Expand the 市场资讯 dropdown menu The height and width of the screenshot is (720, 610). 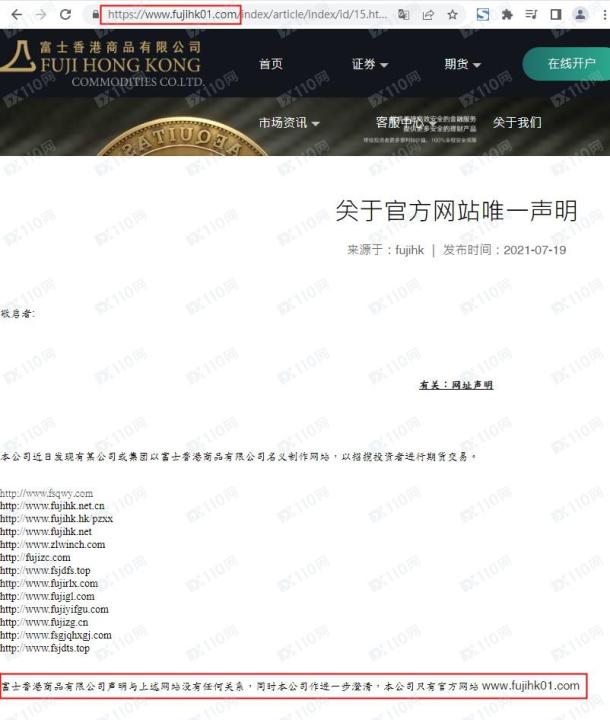(289, 123)
